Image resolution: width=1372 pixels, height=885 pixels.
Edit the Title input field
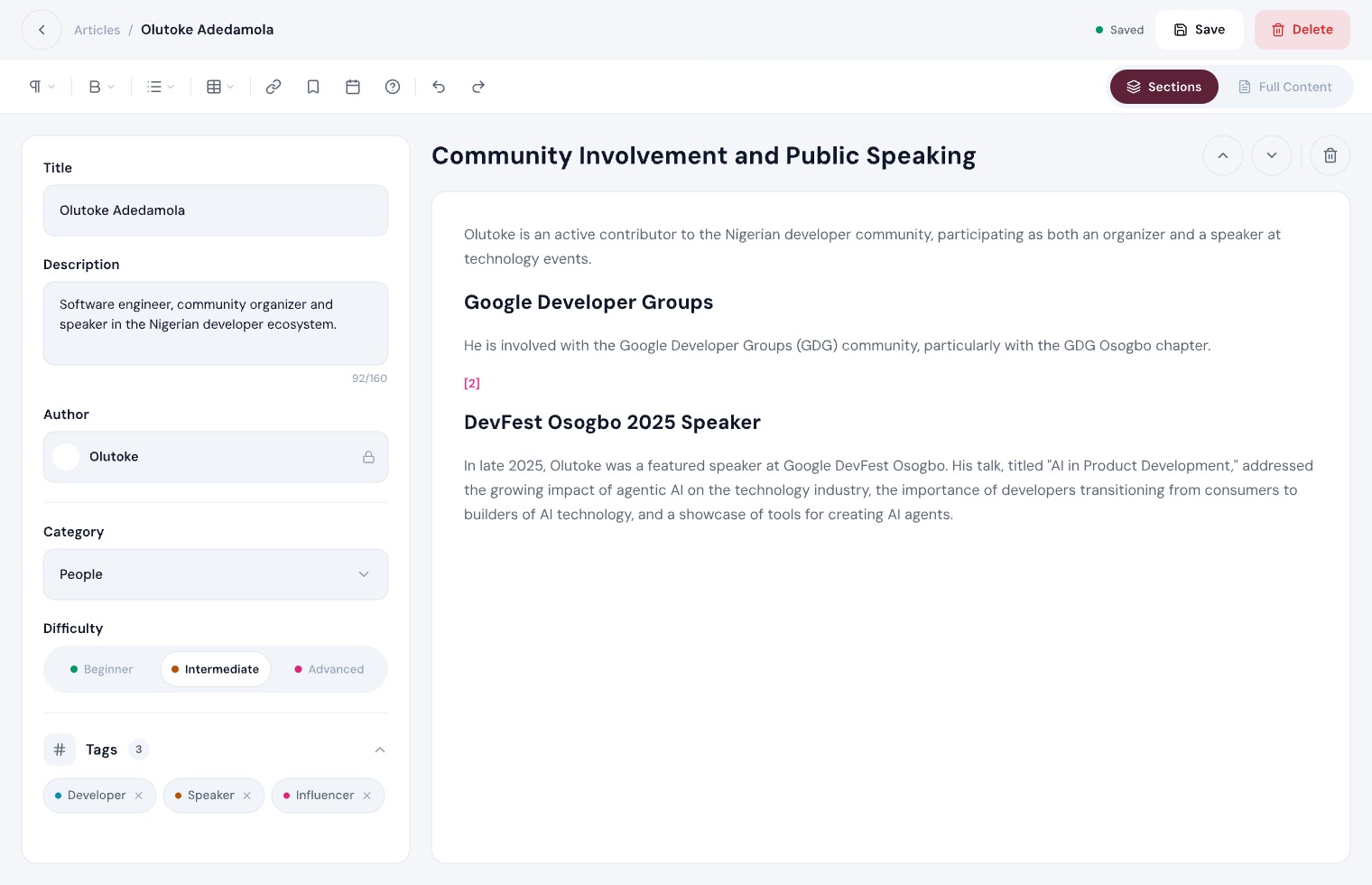click(x=216, y=210)
